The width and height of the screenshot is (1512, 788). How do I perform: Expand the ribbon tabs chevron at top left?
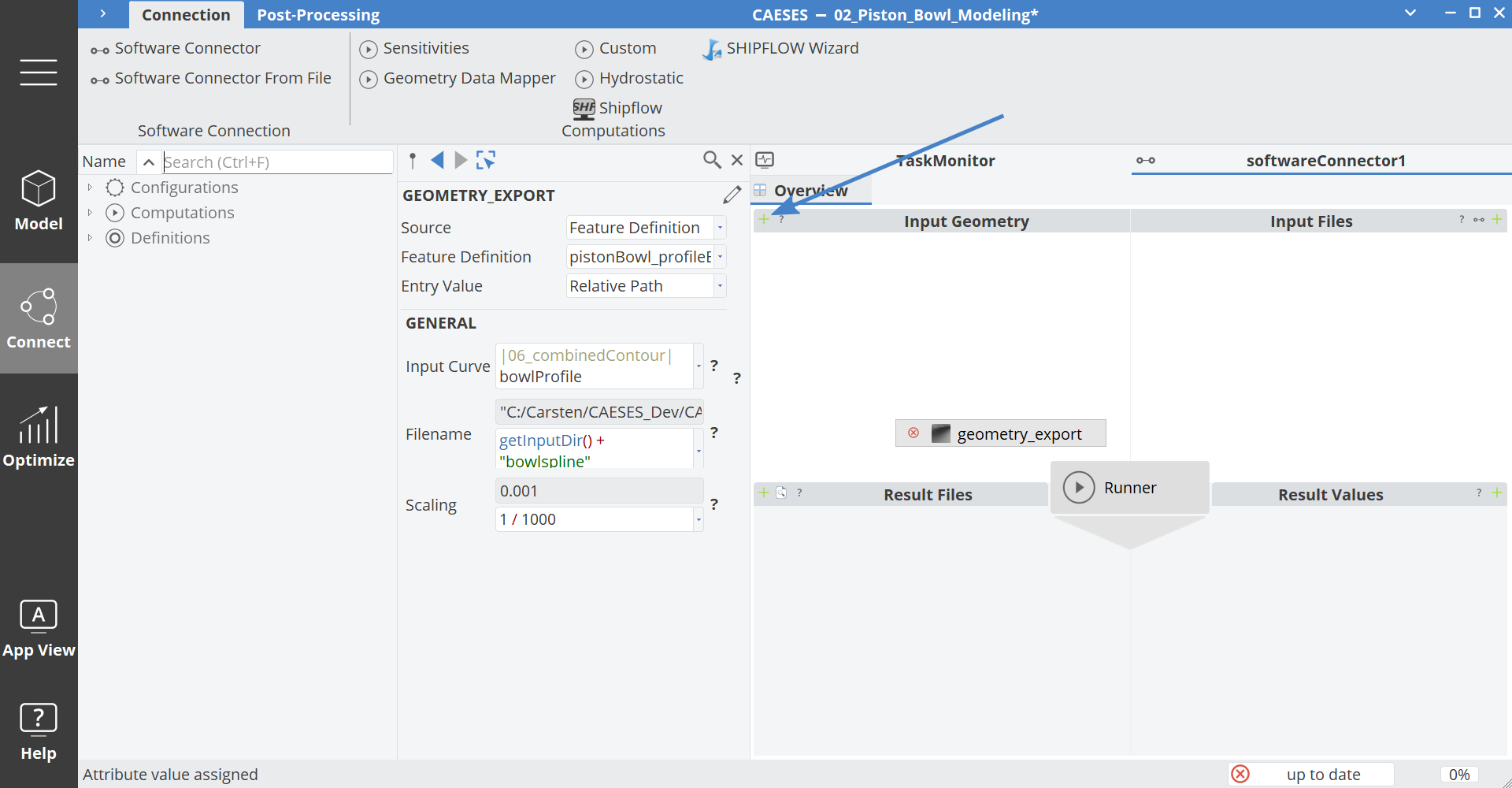103,13
